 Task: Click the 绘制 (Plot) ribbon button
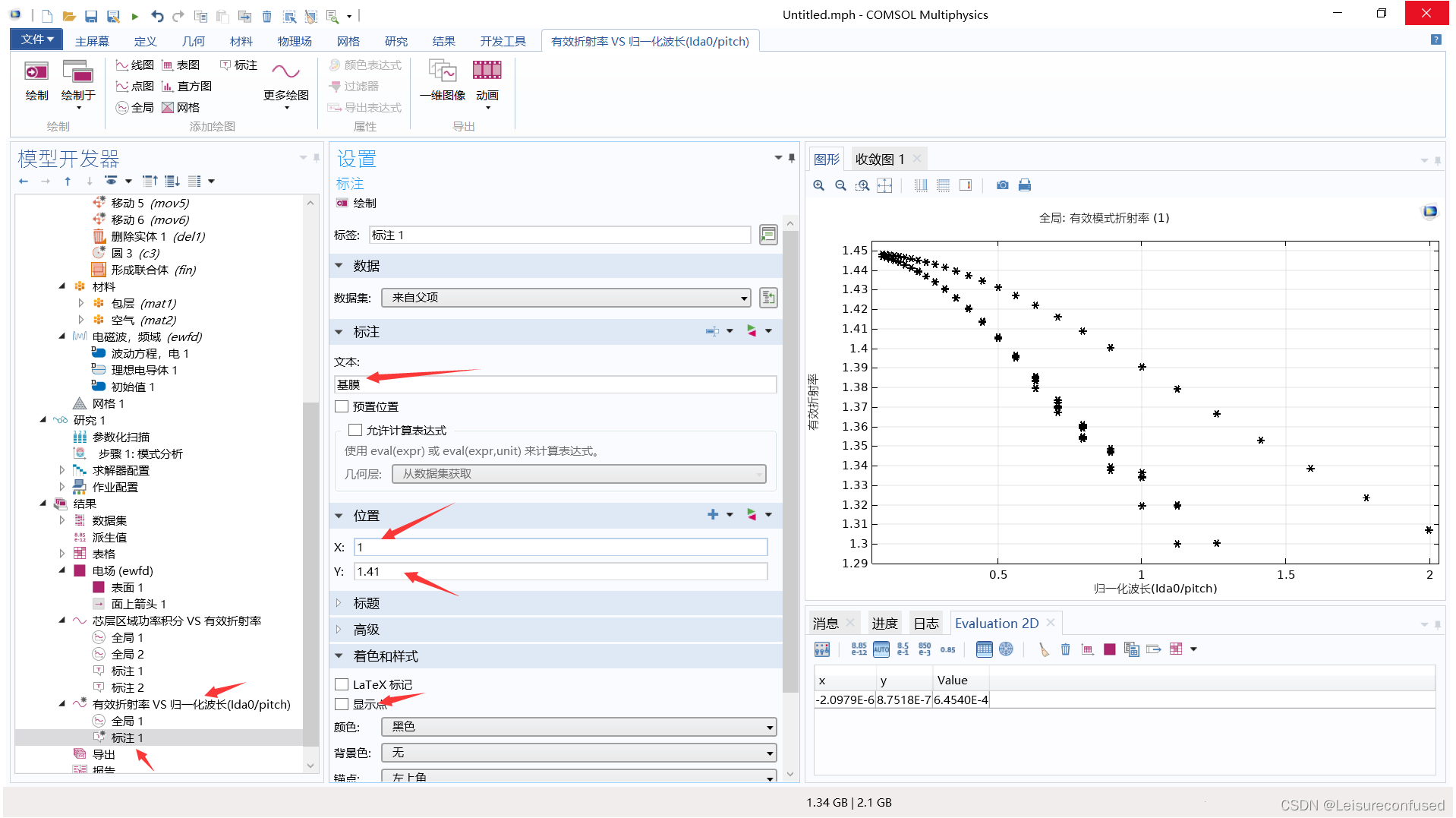pyautogui.click(x=36, y=81)
